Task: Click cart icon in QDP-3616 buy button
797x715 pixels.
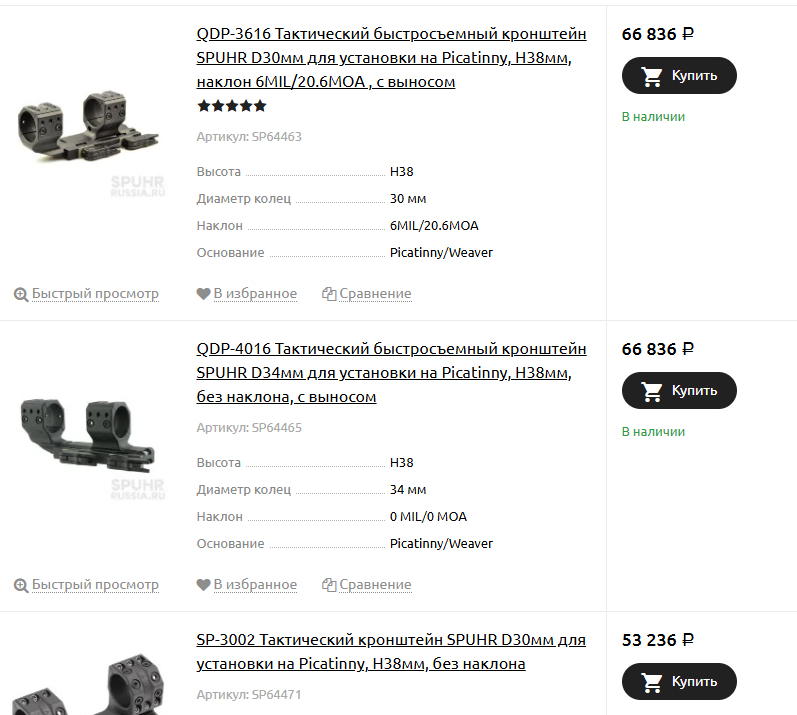Action: 652,76
